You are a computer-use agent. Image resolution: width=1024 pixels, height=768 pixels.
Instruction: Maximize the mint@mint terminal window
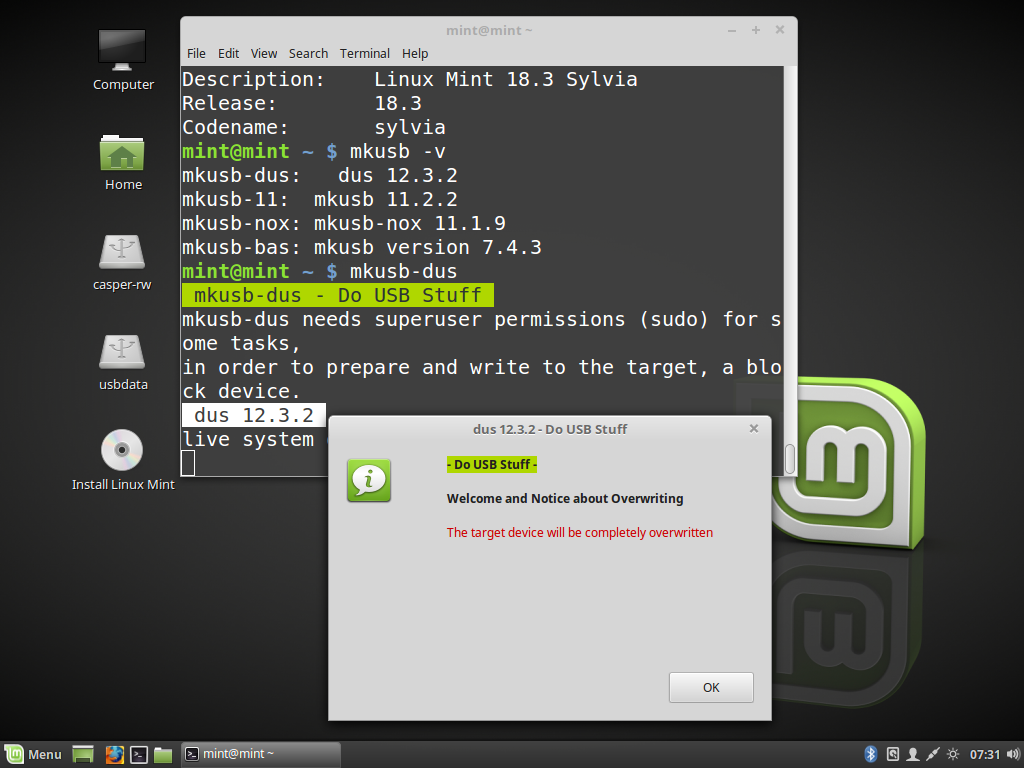pos(756,30)
